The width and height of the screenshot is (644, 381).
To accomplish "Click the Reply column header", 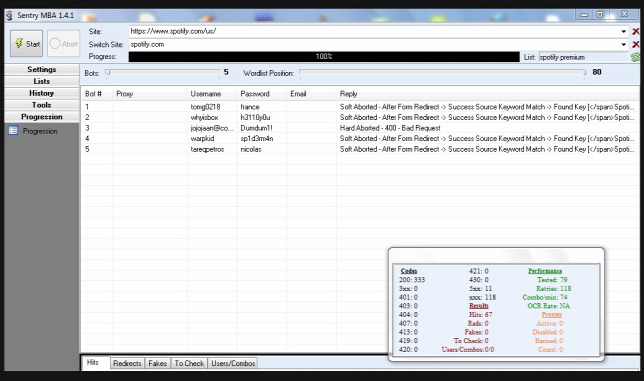I will pos(488,94).
